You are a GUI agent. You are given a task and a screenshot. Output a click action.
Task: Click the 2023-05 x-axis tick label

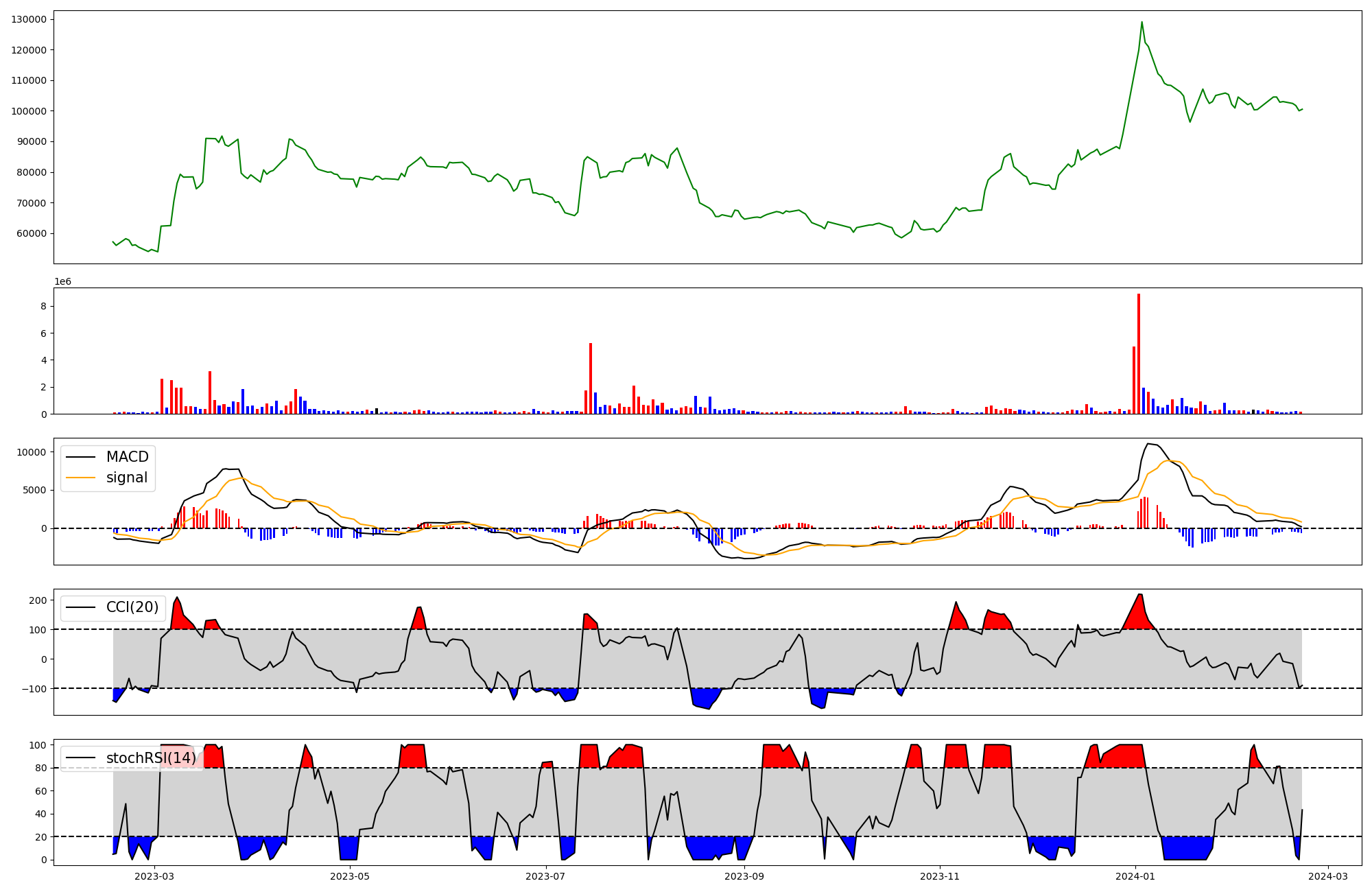tap(350, 876)
